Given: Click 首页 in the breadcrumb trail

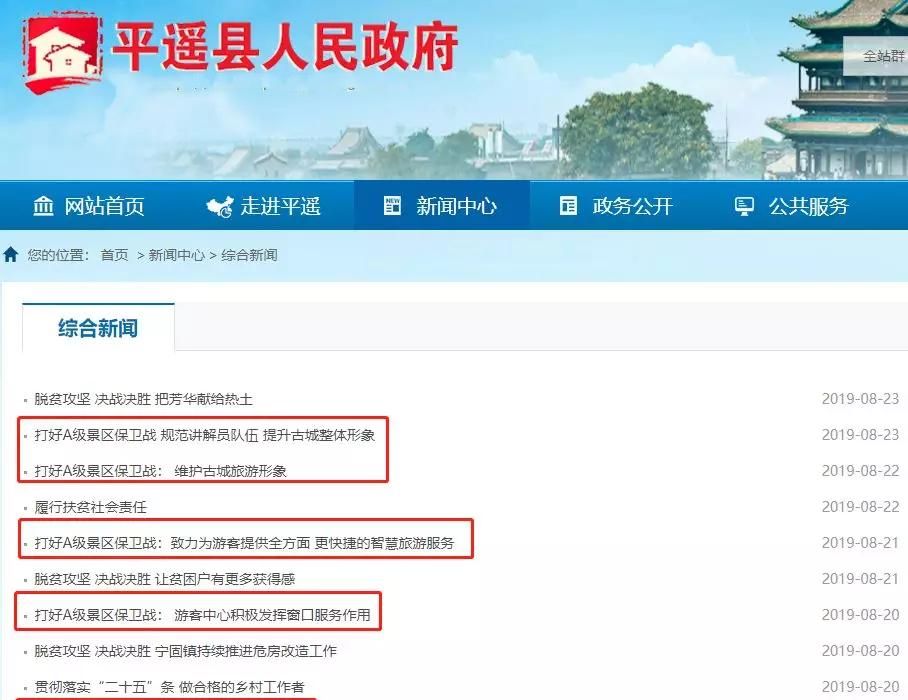Looking at the screenshot, I should [x=113, y=256].
